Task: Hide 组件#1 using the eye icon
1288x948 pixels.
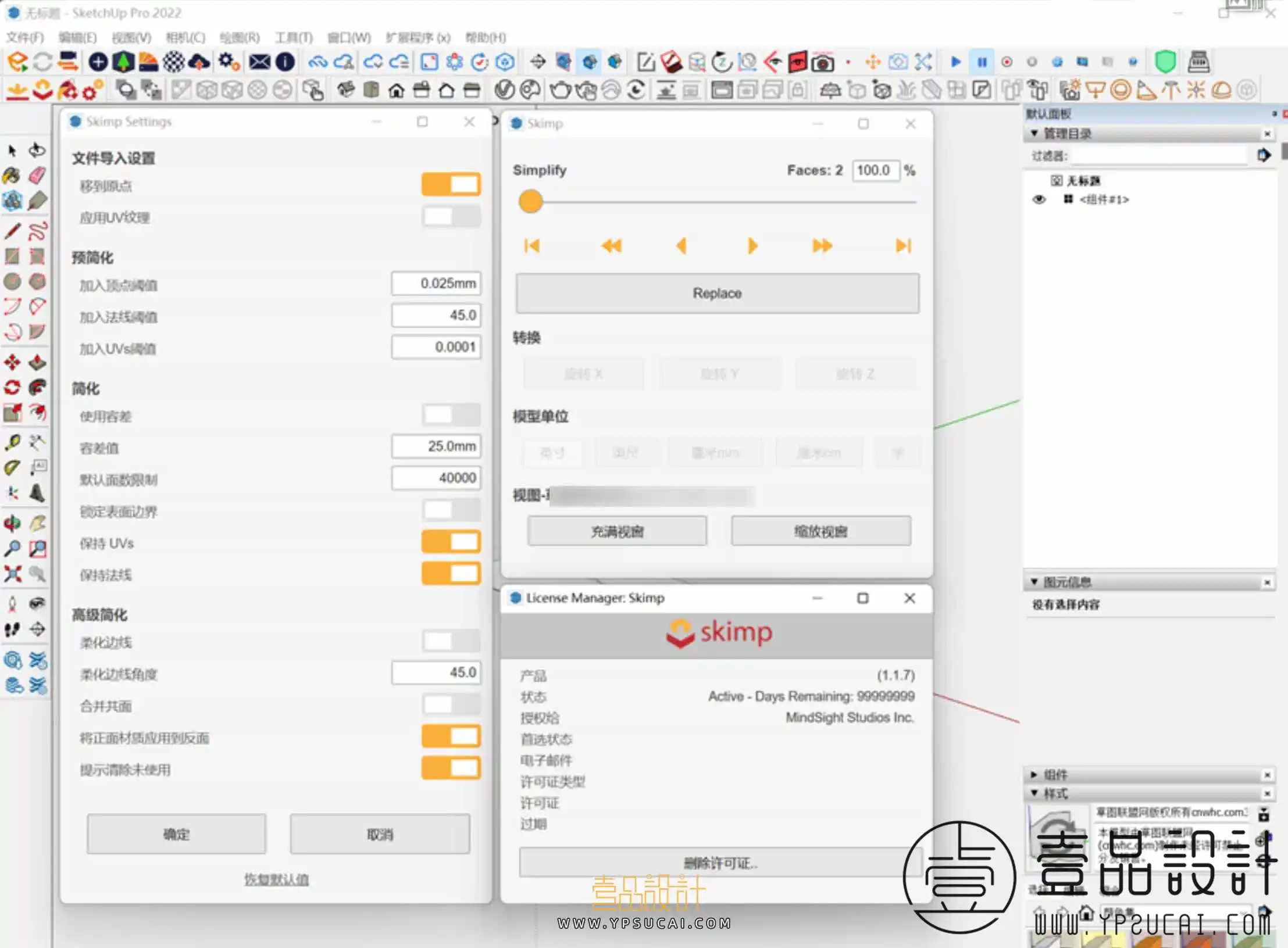Action: click(x=1039, y=199)
